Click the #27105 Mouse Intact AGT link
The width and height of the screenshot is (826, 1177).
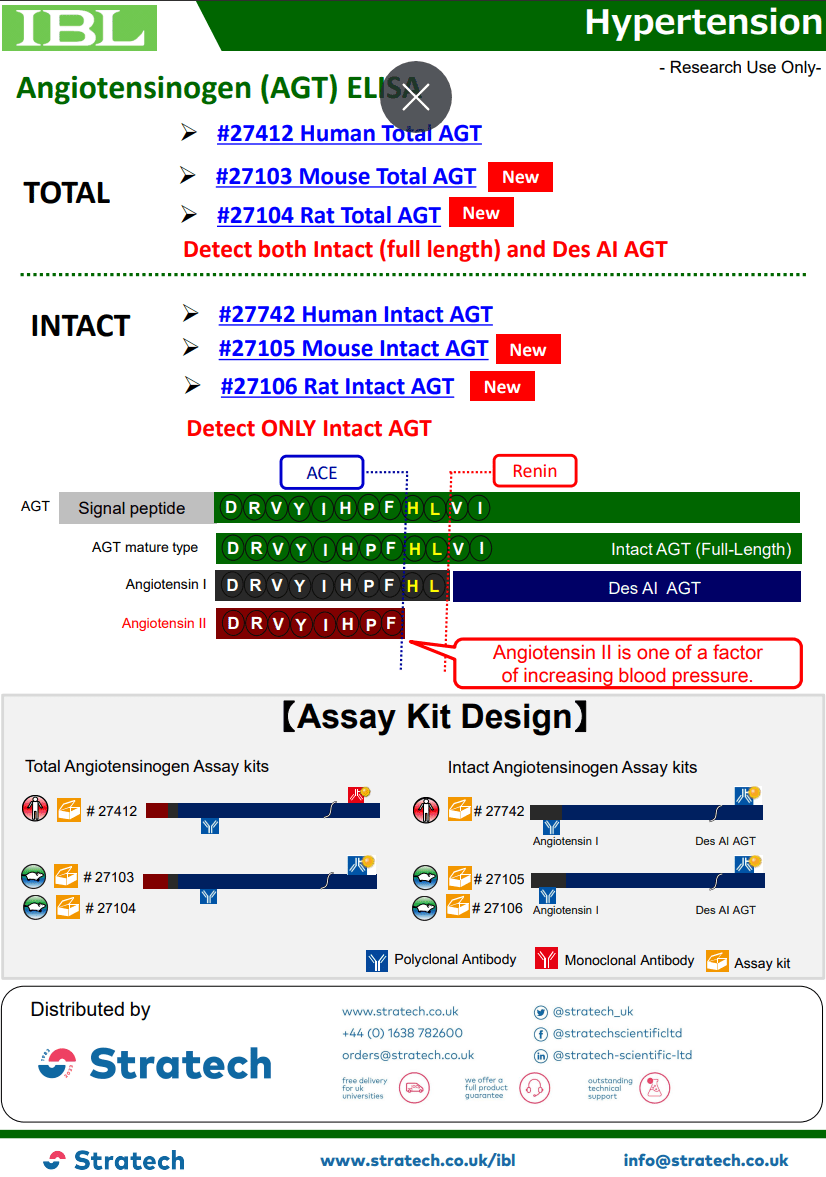(353, 349)
